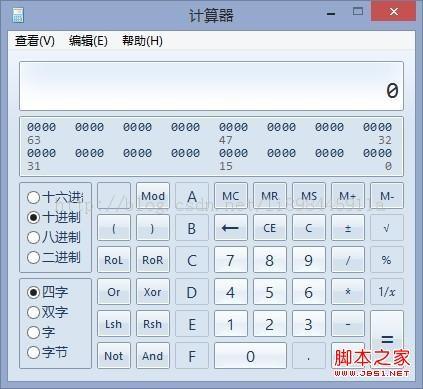Click the digit 6 key
Image resolution: width=423 pixels, height=389 pixels.
coord(309,292)
